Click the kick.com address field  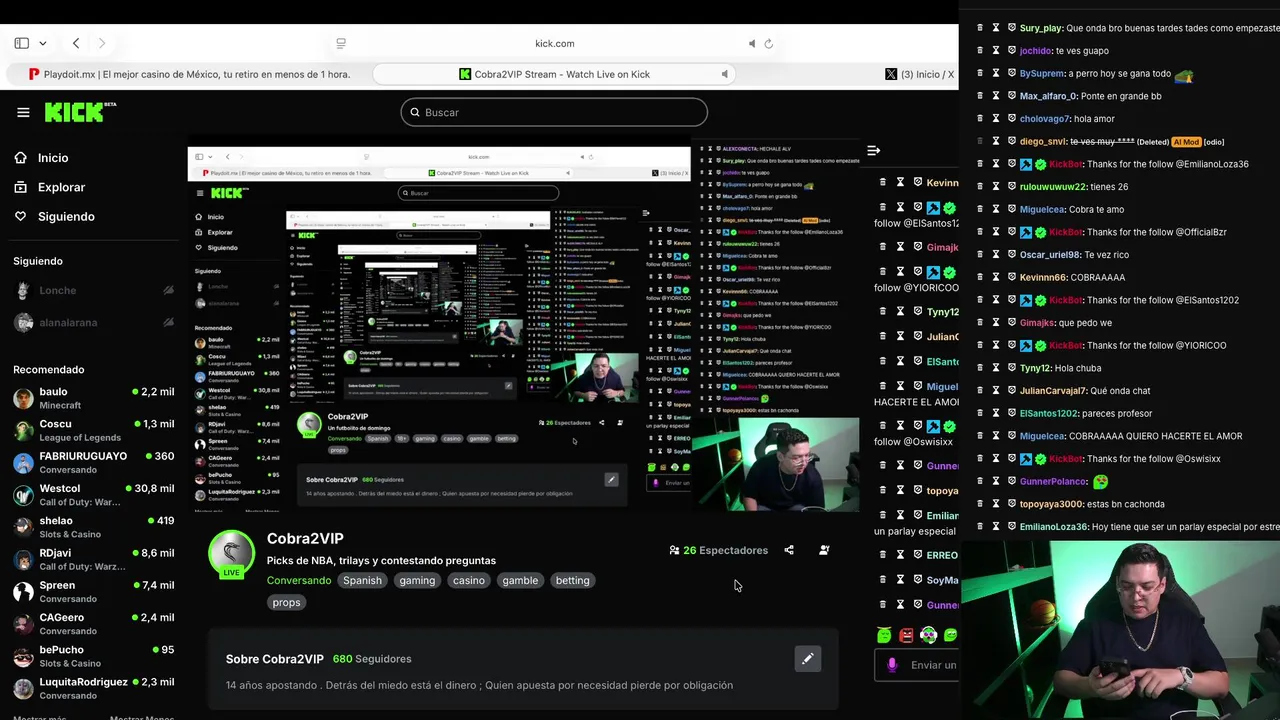(554, 43)
